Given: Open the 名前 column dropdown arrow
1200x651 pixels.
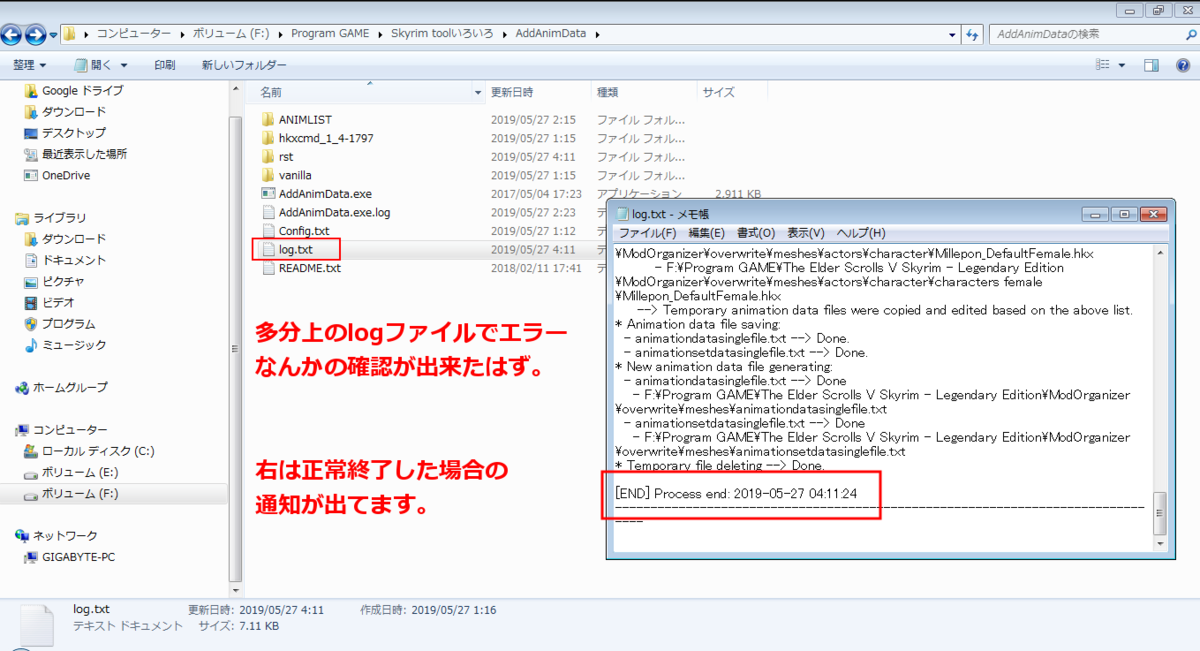Looking at the screenshot, I should tap(478, 92).
